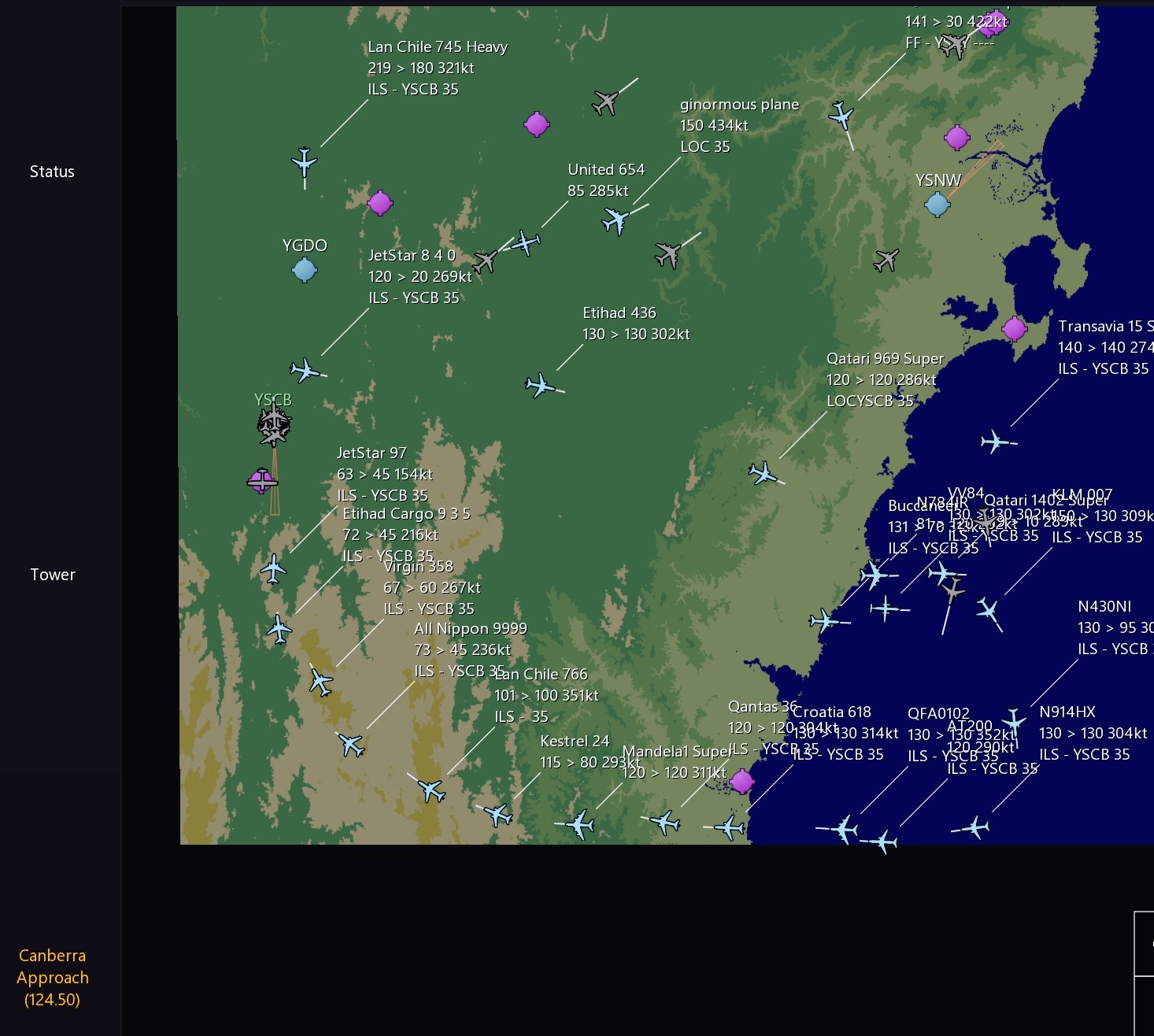
Task: Select the Transavia 15 data tag
Action: tap(1105, 348)
